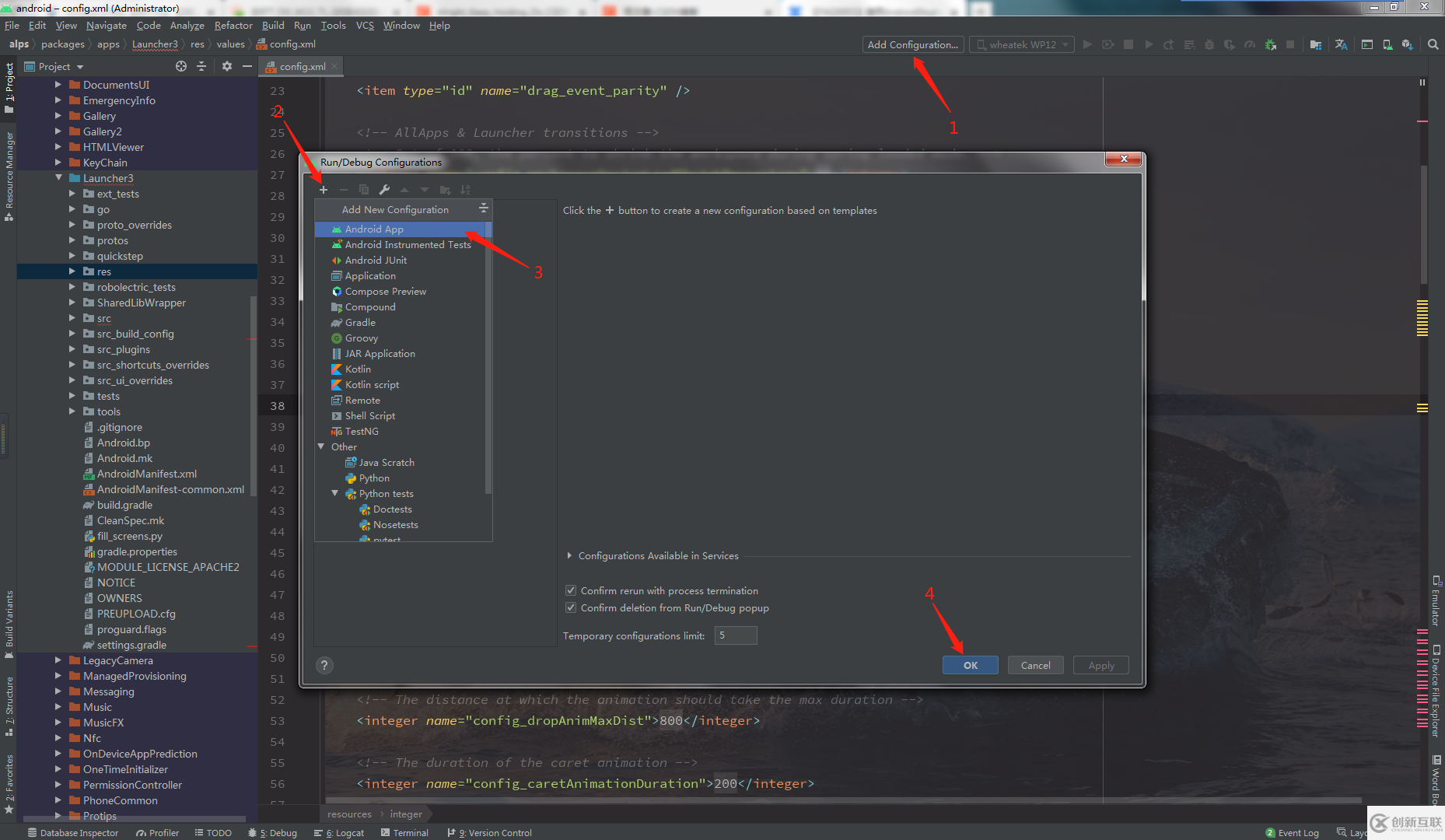Uncheck Confirm rerun with process termination
Screen dimensions: 1445x840
[571, 591]
